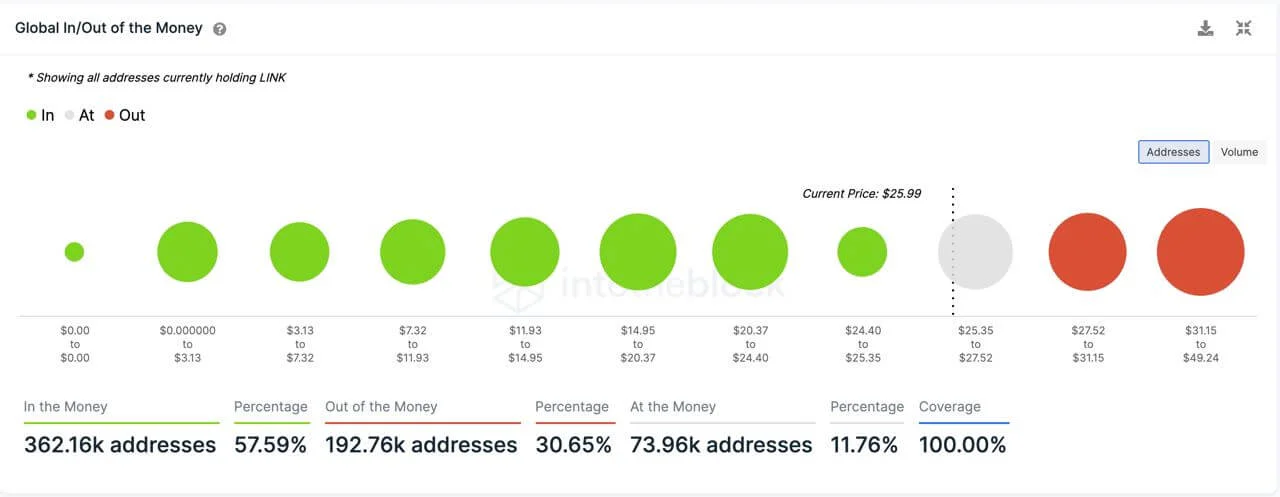The height and width of the screenshot is (497, 1280).
Task: Click the download chart icon
Action: tap(1206, 28)
